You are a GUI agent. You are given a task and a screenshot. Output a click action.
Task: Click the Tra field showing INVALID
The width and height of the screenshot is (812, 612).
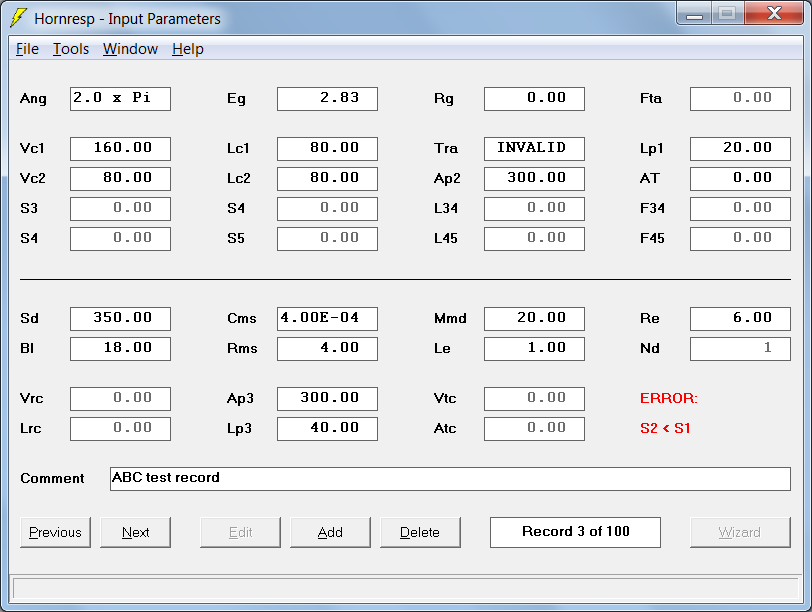click(x=534, y=149)
